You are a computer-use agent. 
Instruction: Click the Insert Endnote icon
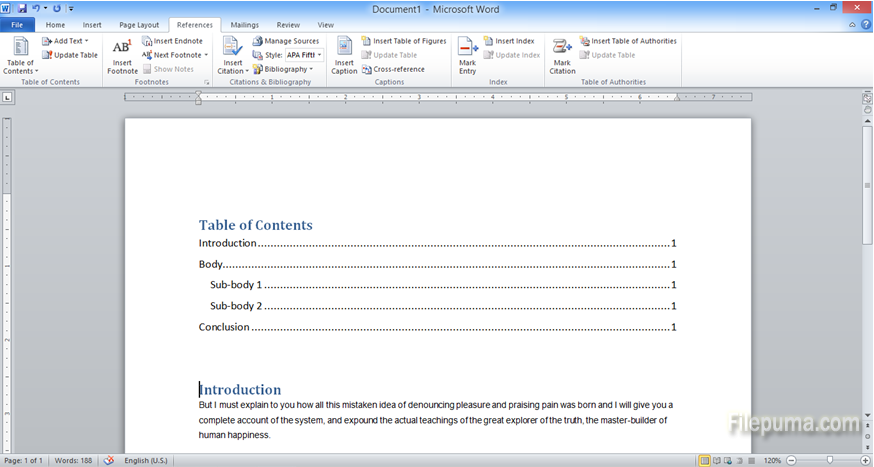point(147,41)
